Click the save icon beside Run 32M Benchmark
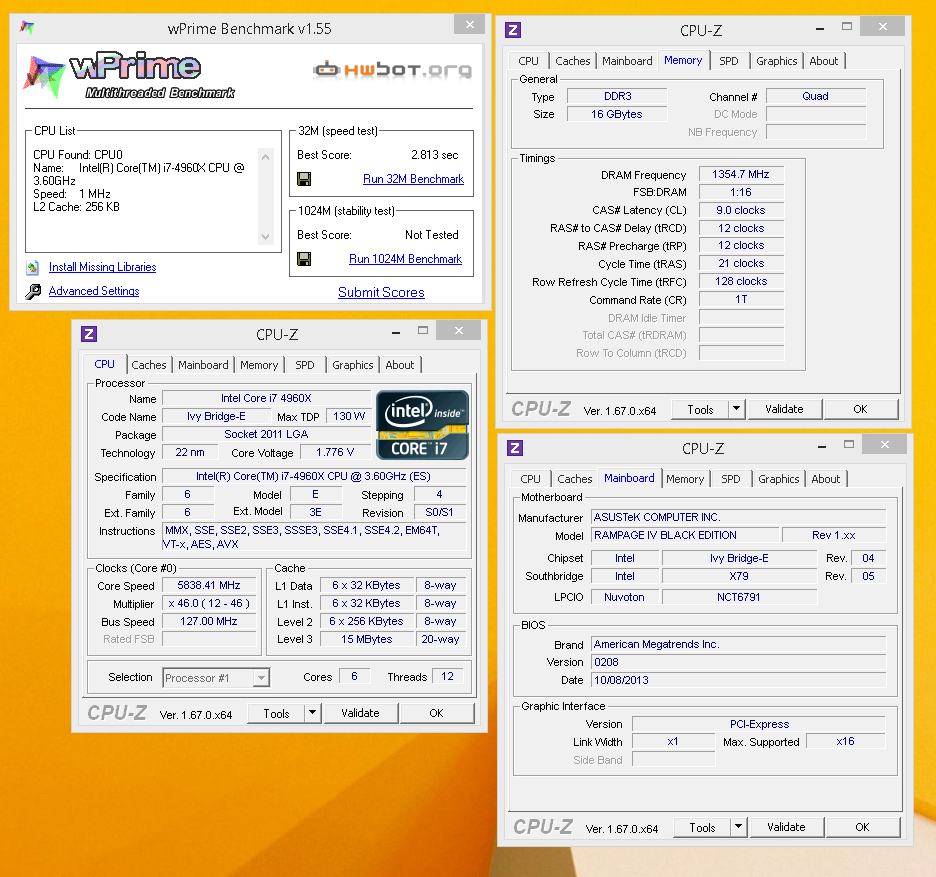 tap(304, 179)
